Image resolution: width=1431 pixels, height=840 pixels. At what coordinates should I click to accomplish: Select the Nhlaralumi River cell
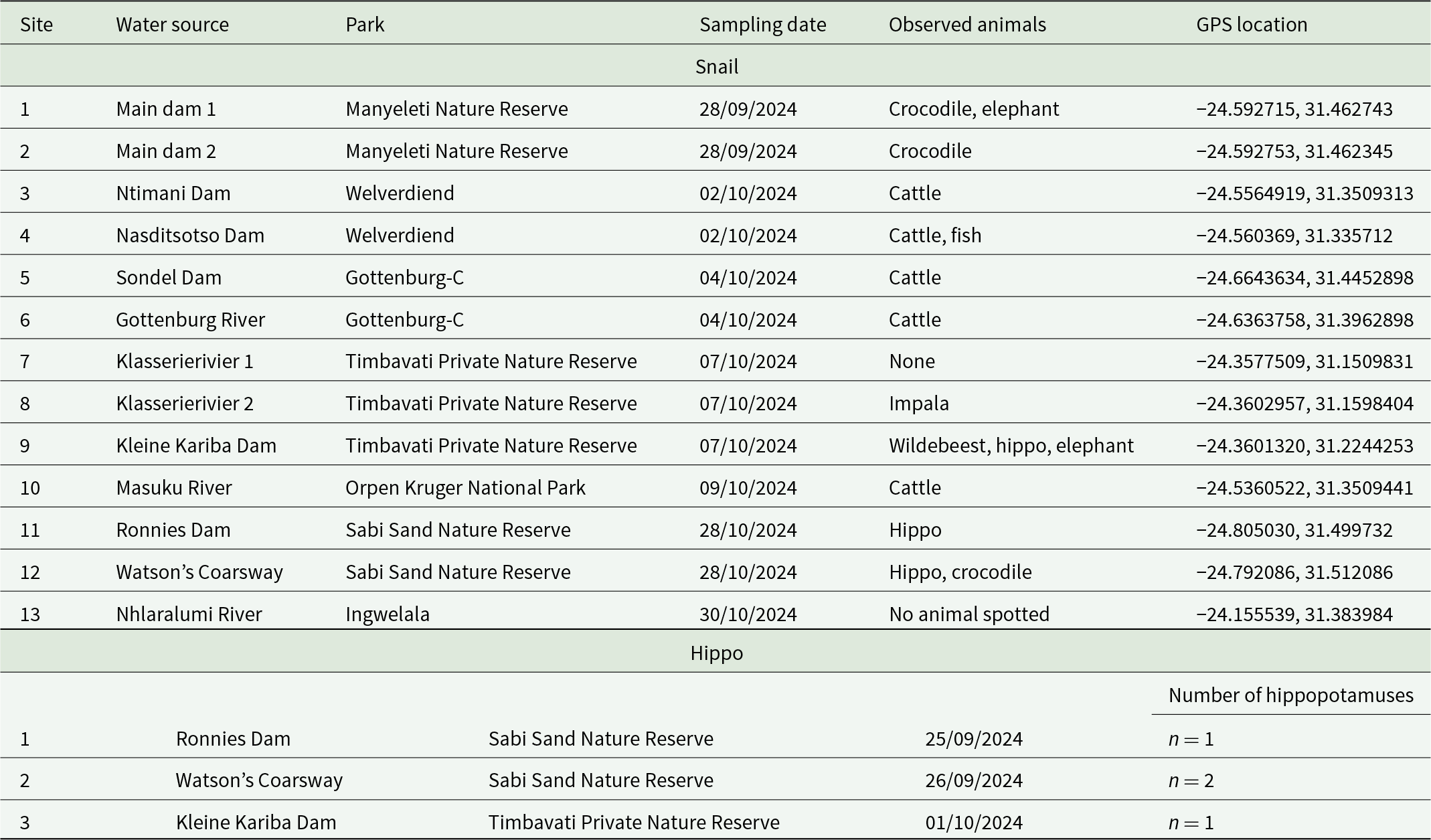[x=189, y=614]
